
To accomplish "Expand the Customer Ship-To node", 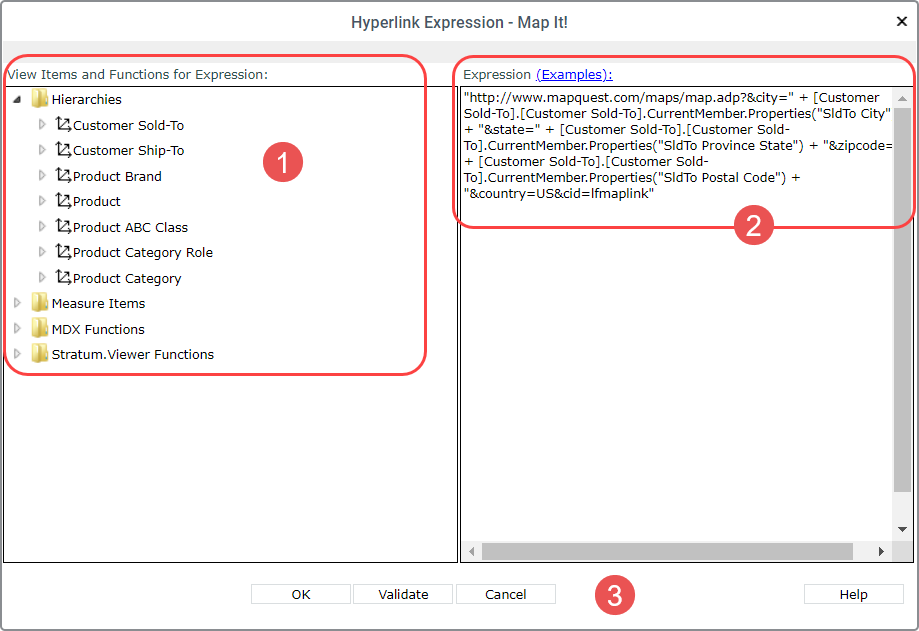I will tap(42, 150).
